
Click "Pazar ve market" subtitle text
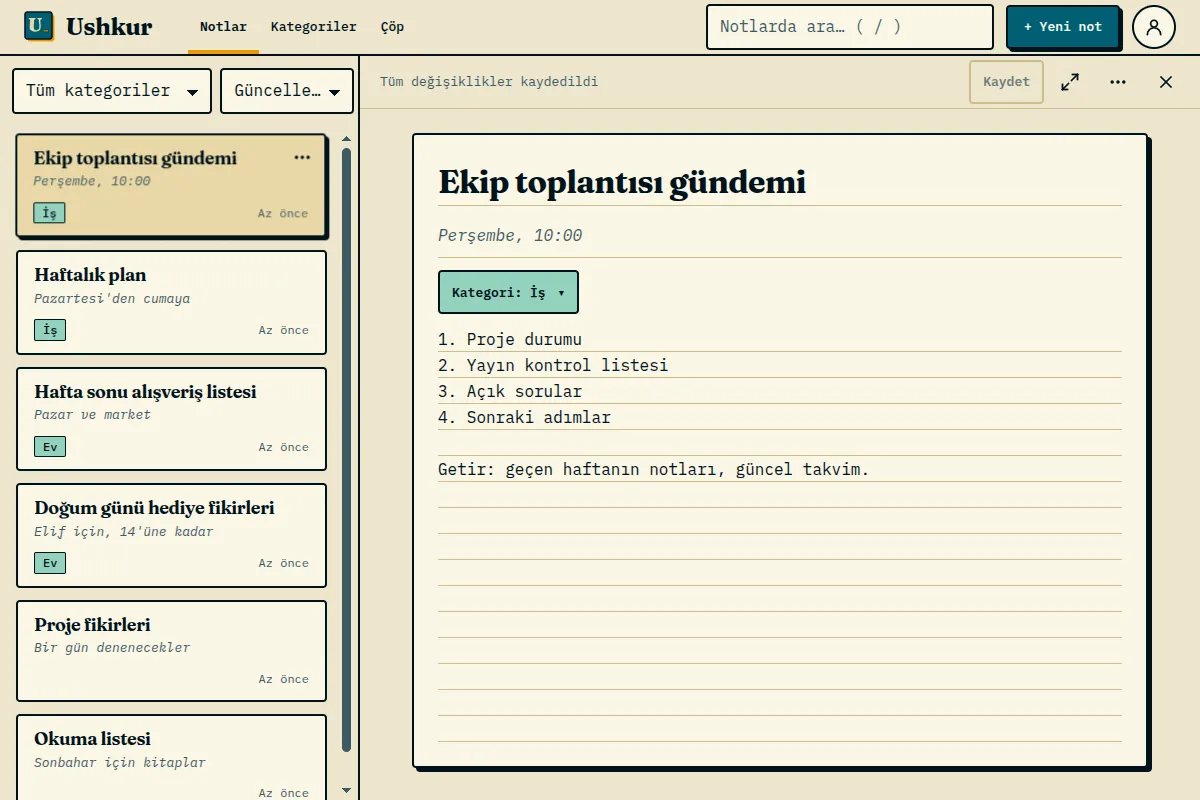(92, 414)
